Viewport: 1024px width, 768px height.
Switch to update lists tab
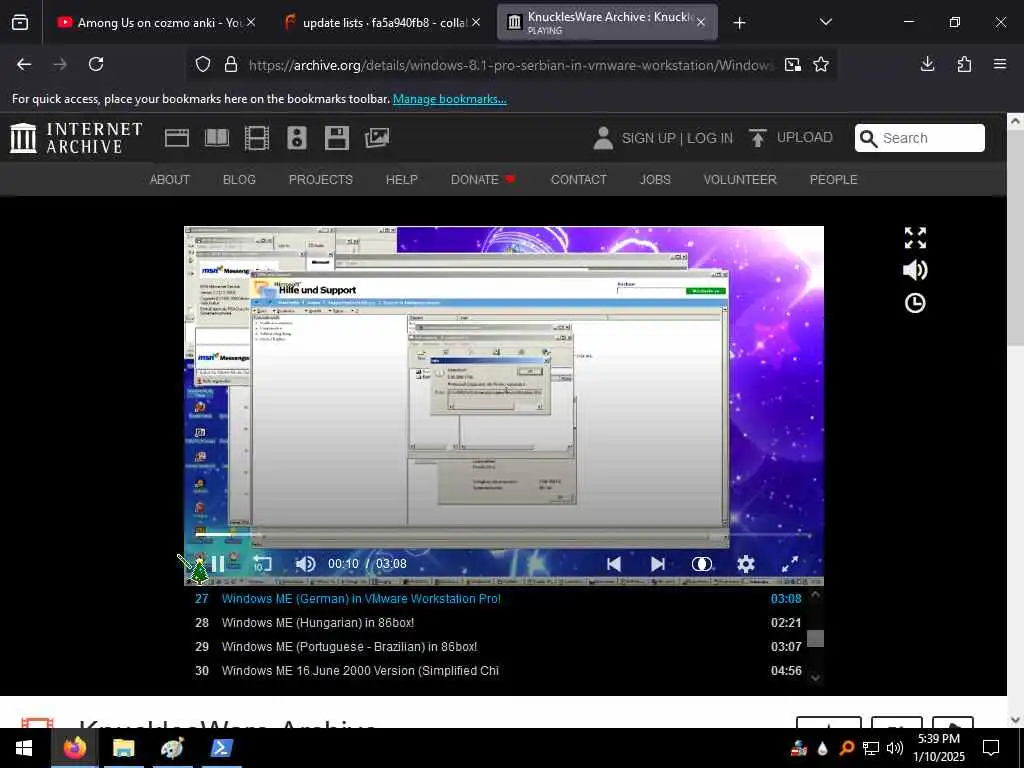tap(384, 23)
